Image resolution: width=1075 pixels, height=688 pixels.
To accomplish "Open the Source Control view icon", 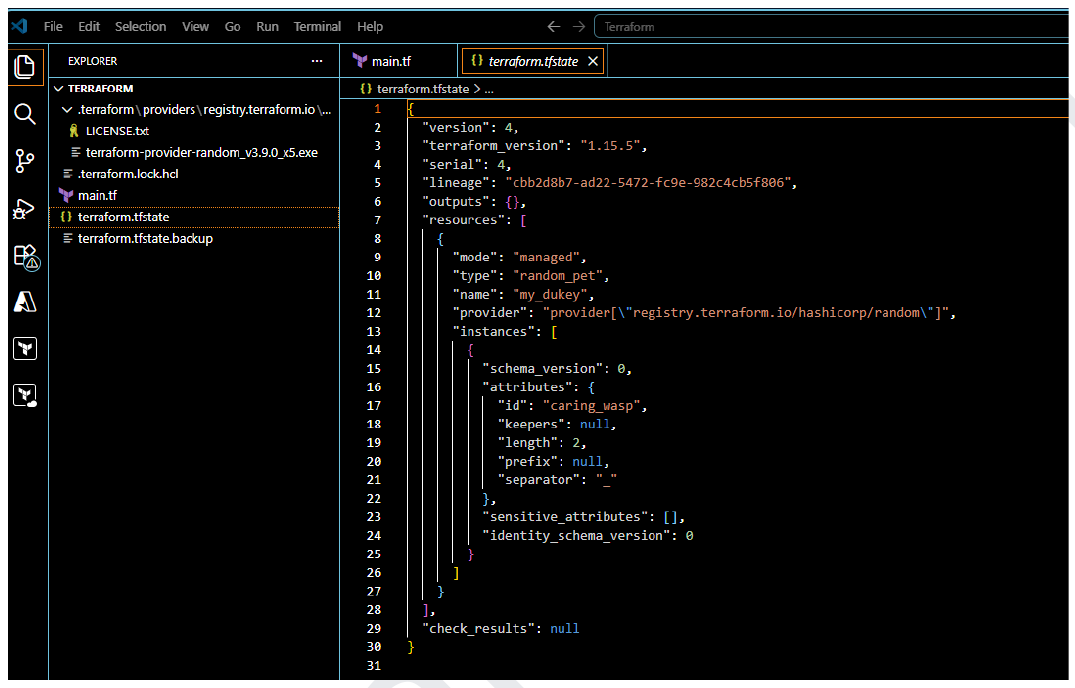I will (25, 161).
